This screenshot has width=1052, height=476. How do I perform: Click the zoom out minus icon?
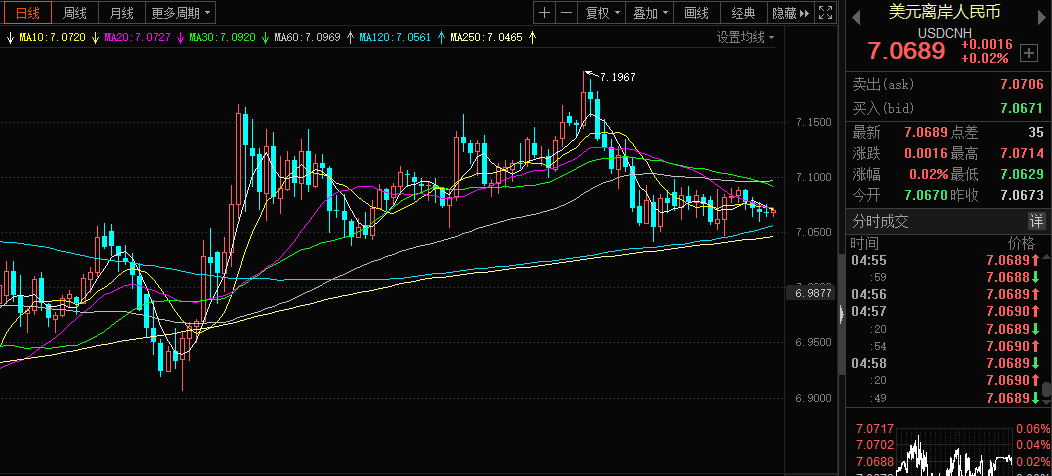567,13
